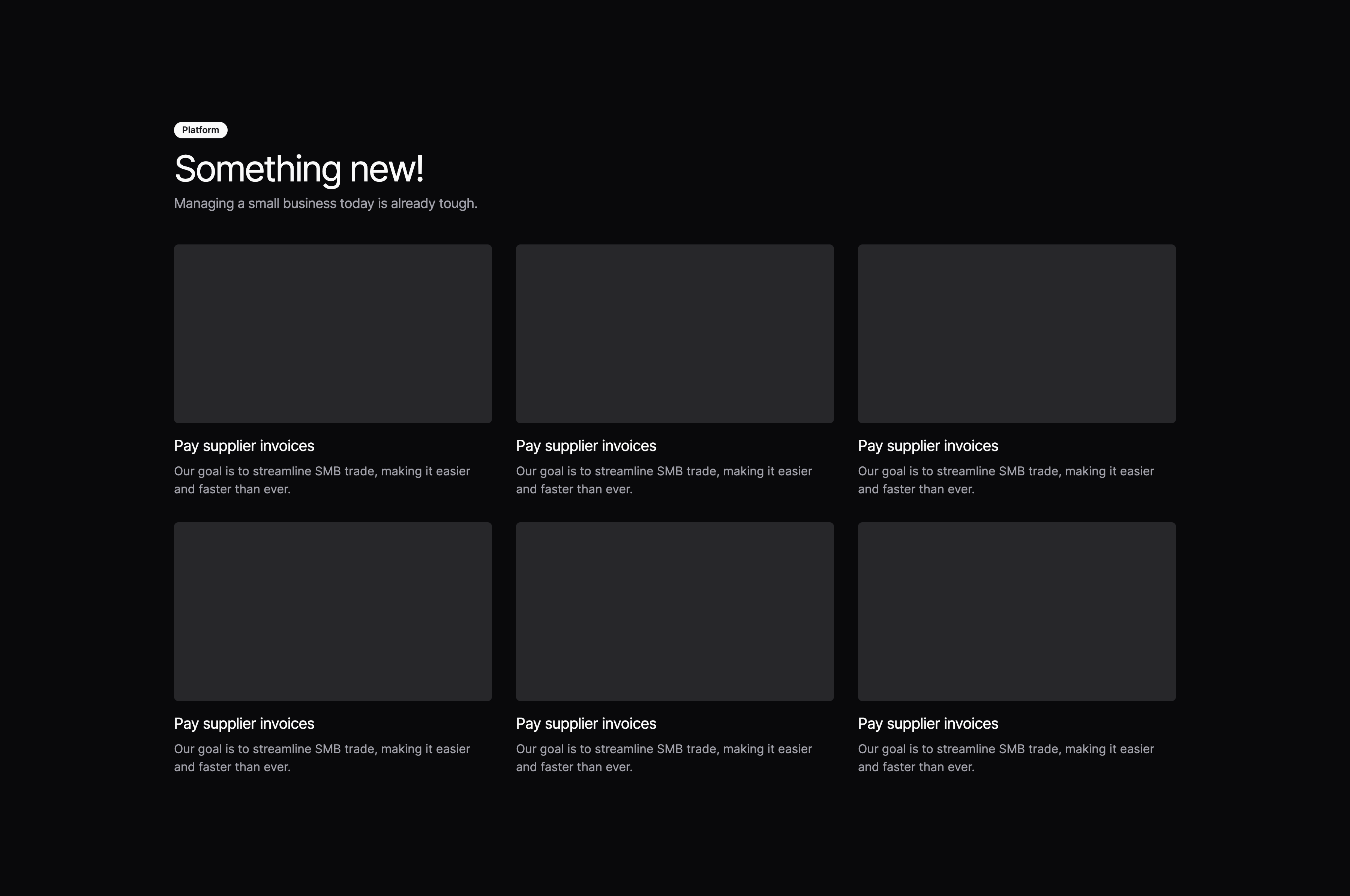Image resolution: width=1350 pixels, height=896 pixels.
Task: Click the description text under top-middle card
Action: coord(664,480)
